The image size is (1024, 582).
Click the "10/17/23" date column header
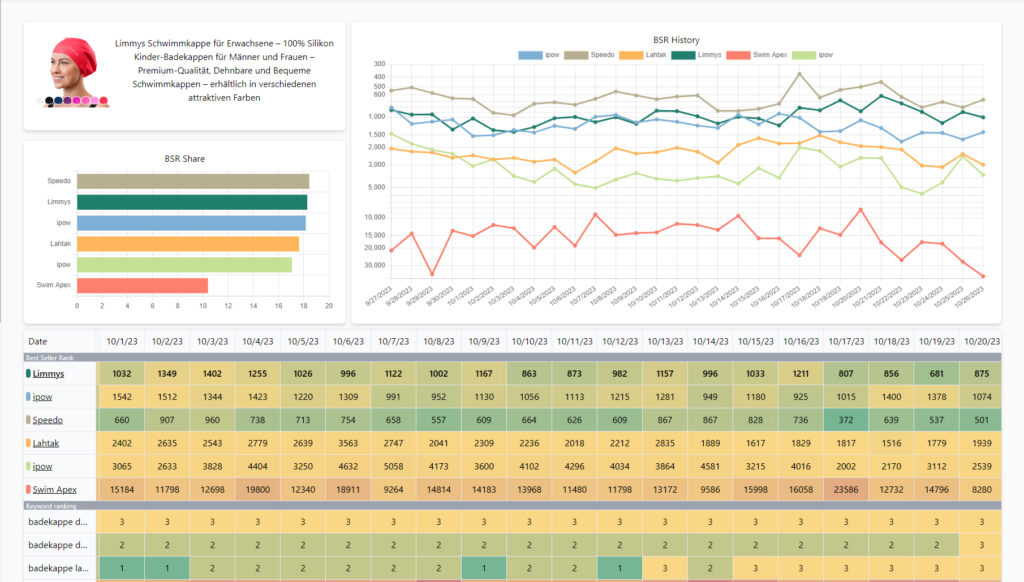[x=846, y=341]
